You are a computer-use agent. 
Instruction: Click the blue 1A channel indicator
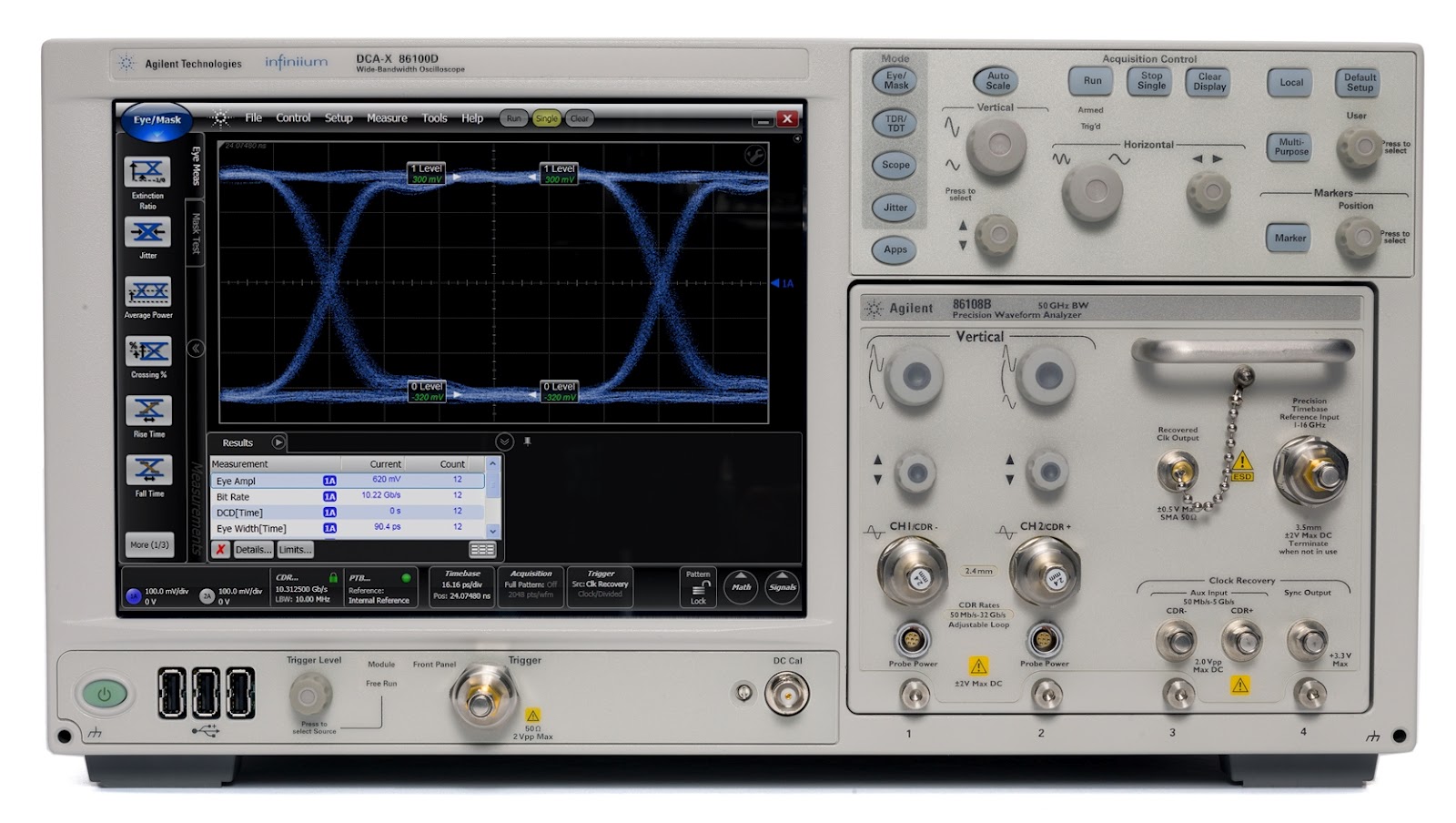point(134,596)
